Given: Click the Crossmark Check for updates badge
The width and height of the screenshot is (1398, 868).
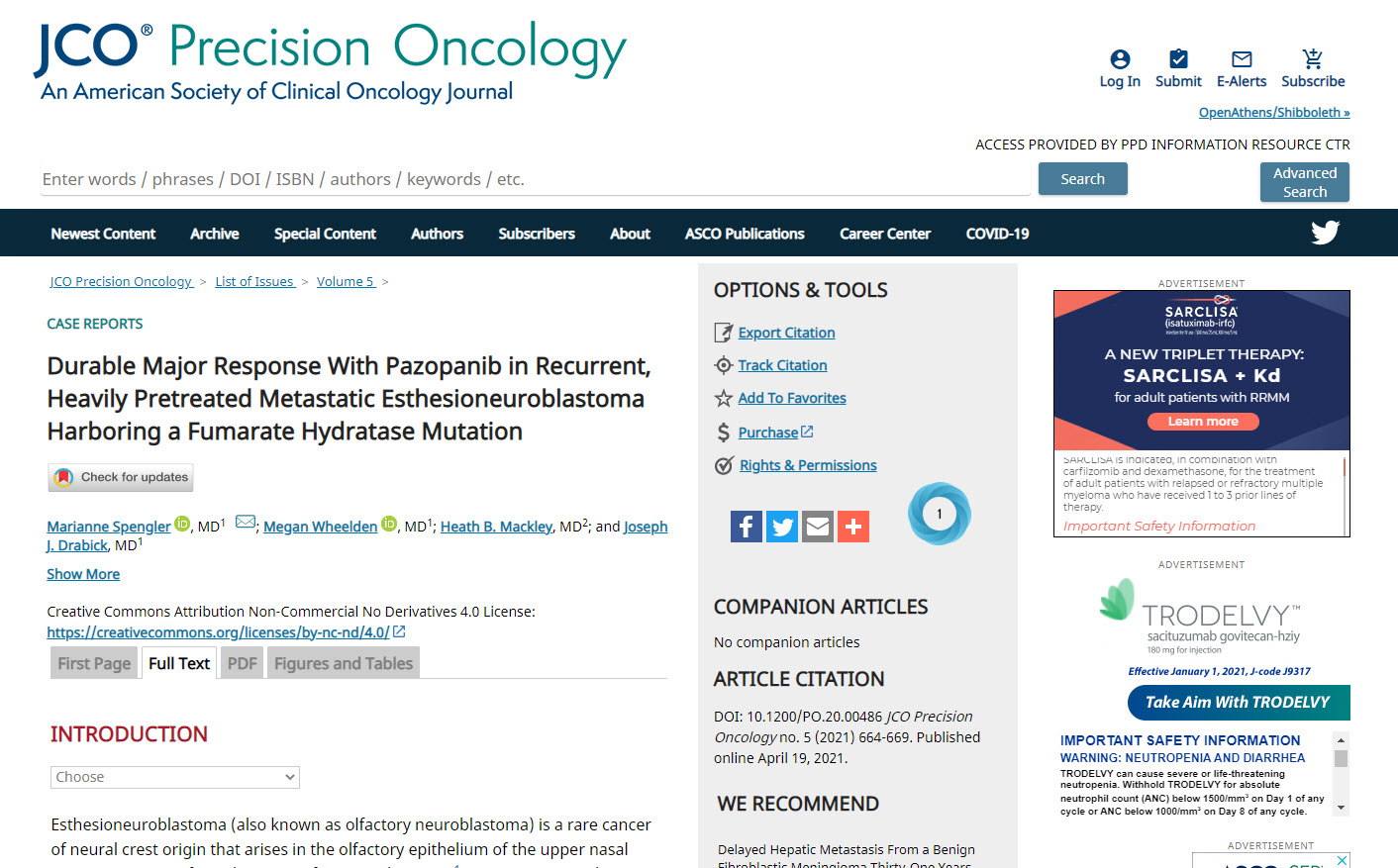Looking at the screenshot, I should [x=121, y=477].
